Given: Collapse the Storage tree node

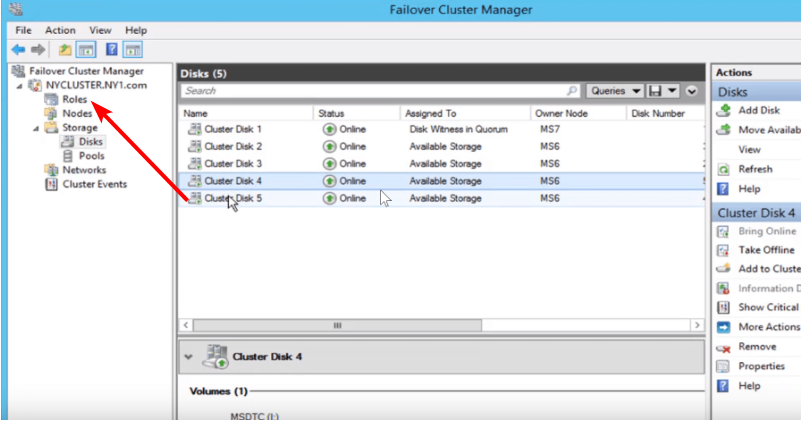Looking at the screenshot, I should tap(36, 128).
